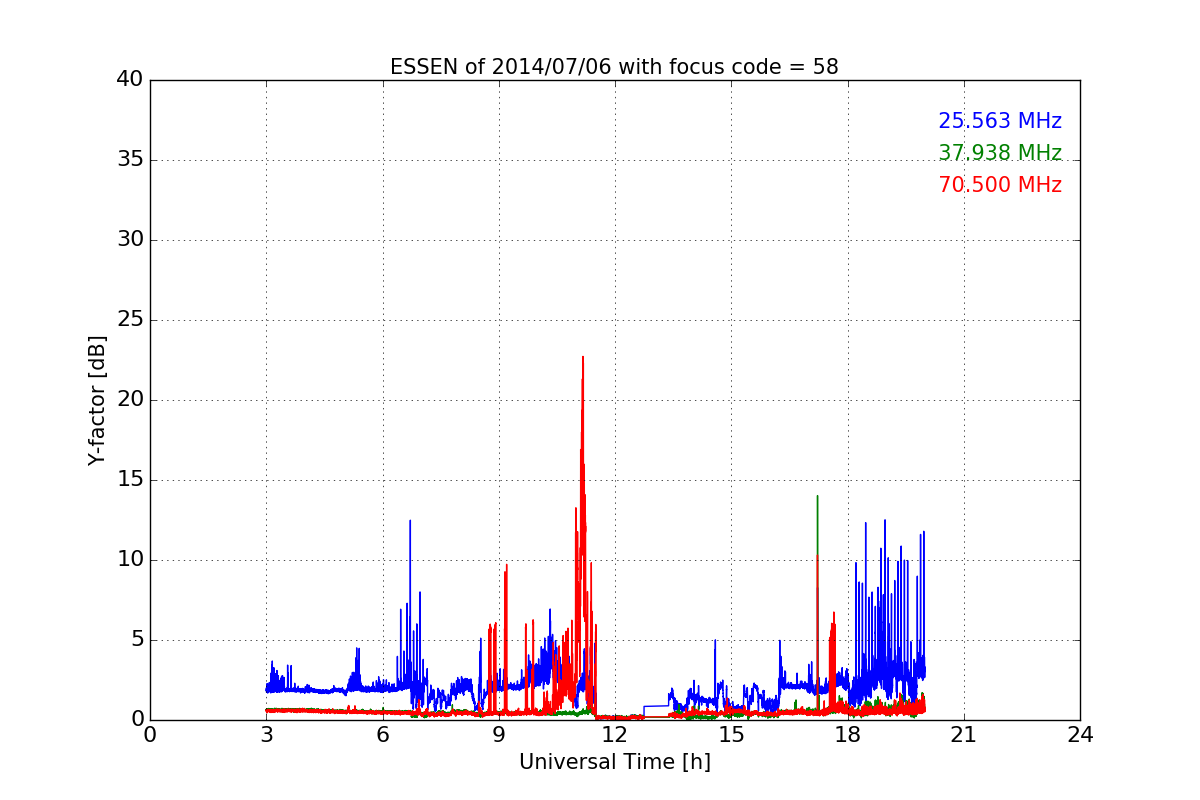Screen dimensions: 1200x800
Task: Click the x-axis tick label 12
Action: pos(614,734)
